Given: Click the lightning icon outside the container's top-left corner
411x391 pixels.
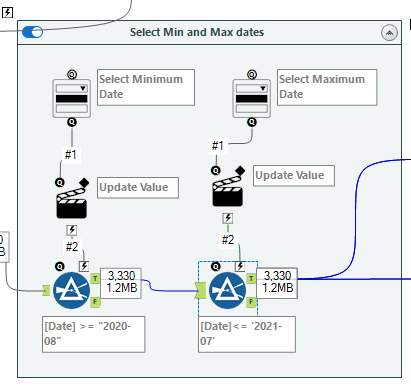Looking at the screenshot, I should click(x=7, y=13).
